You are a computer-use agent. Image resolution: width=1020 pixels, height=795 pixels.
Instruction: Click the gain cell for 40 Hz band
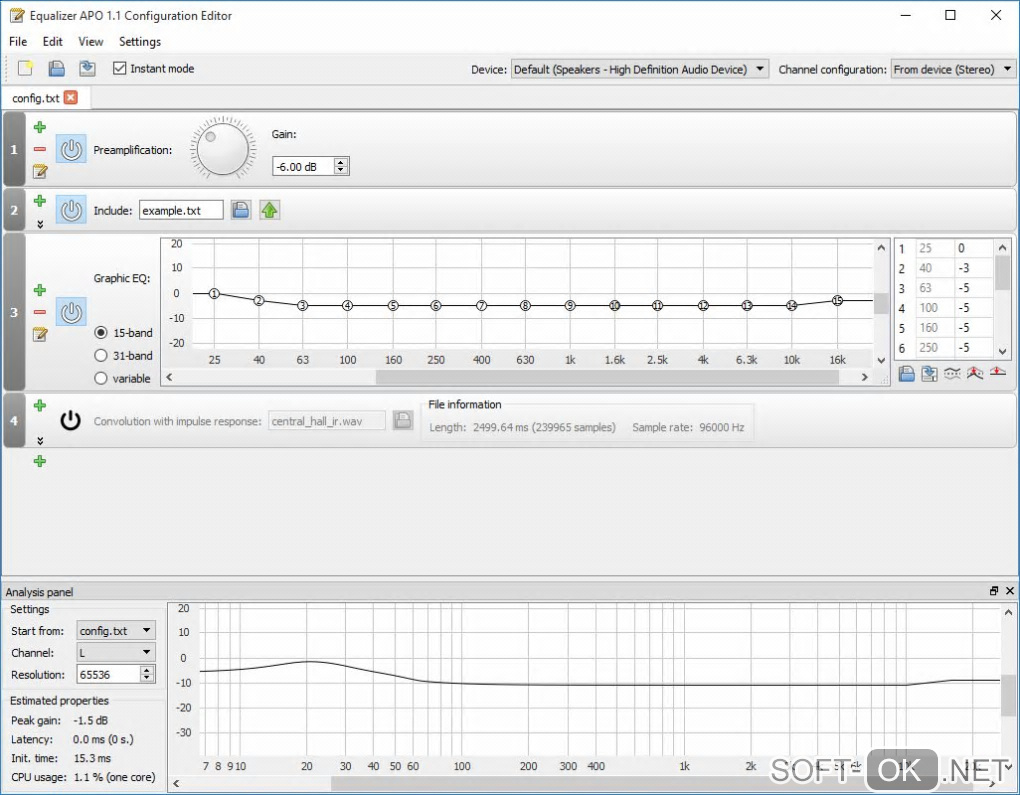point(973,268)
